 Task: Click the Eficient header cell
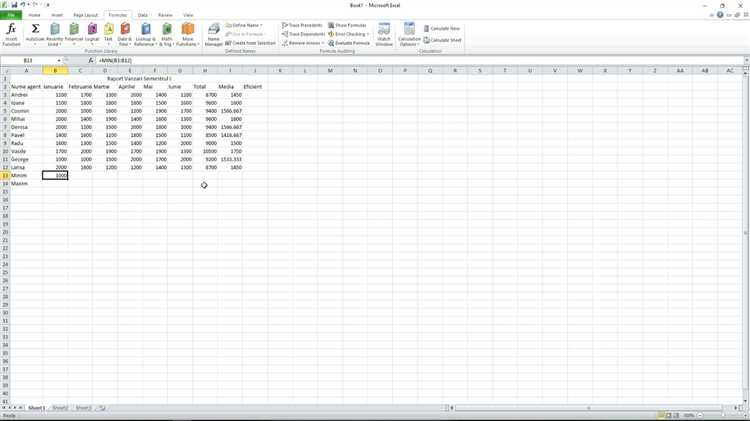[255, 87]
